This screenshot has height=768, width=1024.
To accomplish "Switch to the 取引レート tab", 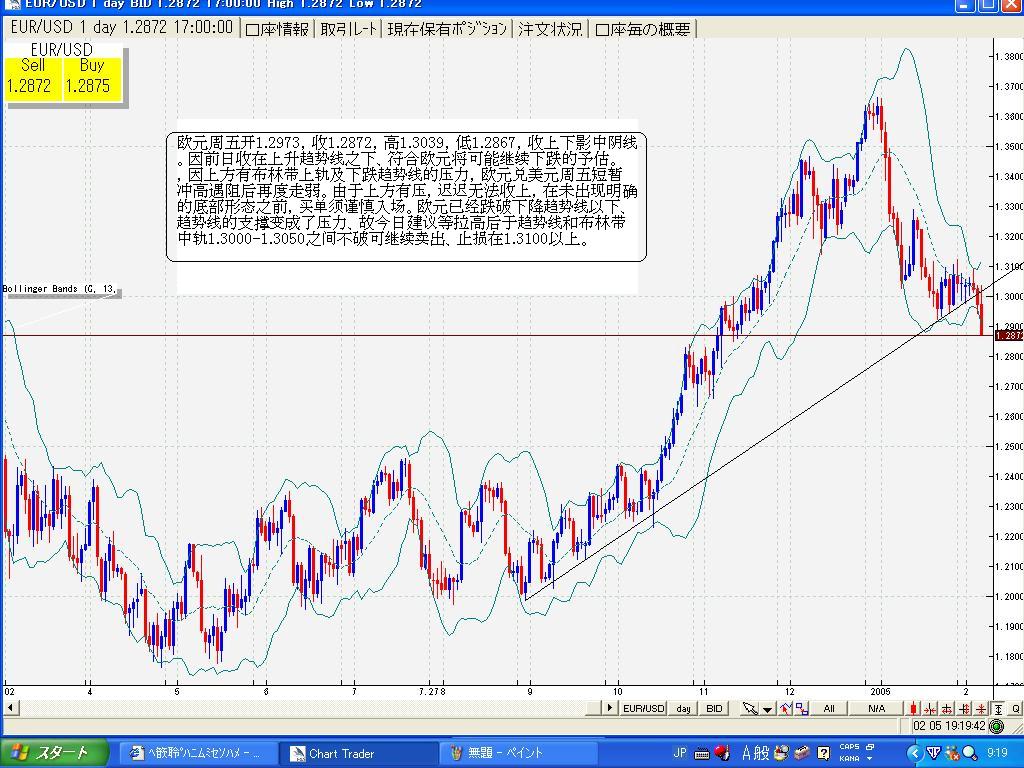I will tap(349, 29).
